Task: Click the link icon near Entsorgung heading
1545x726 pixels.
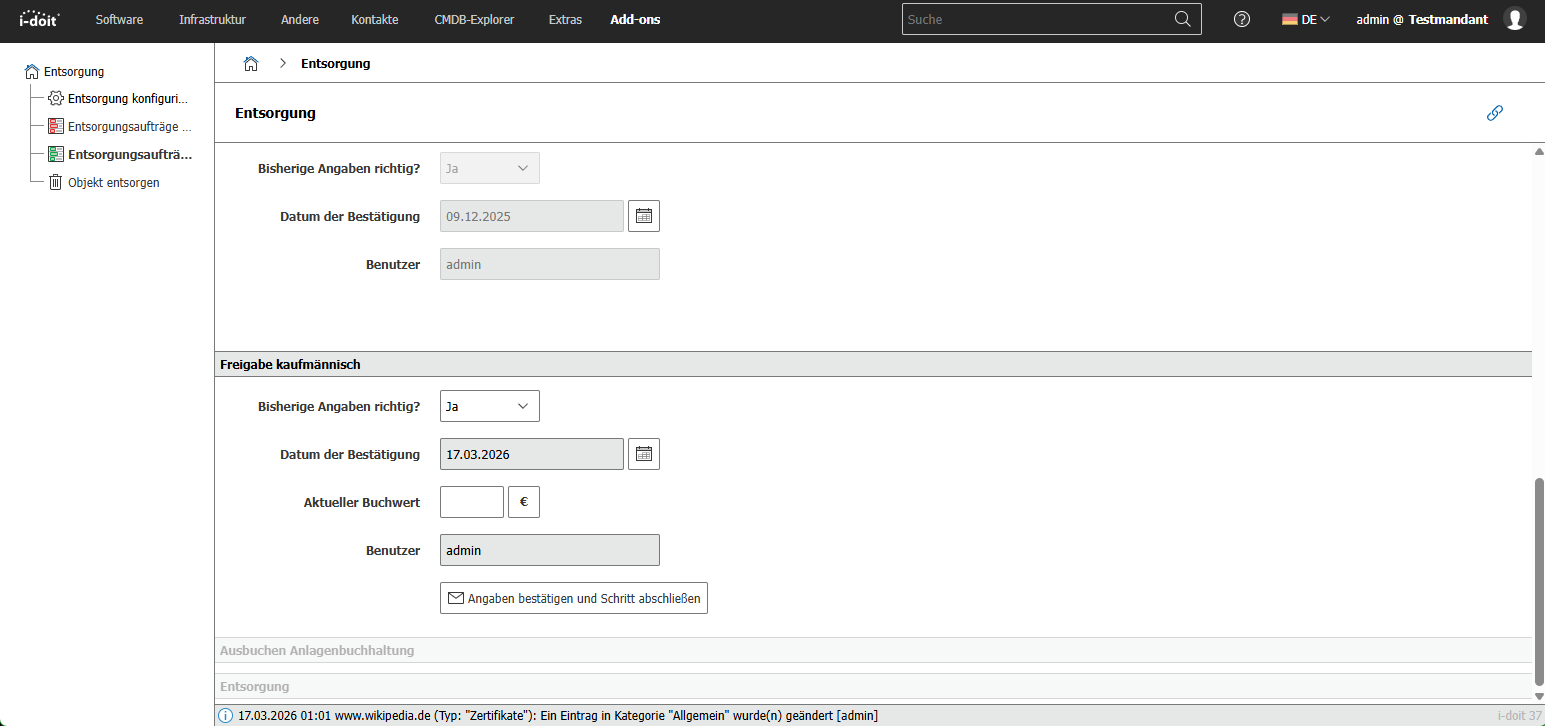Action: click(x=1494, y=113)
